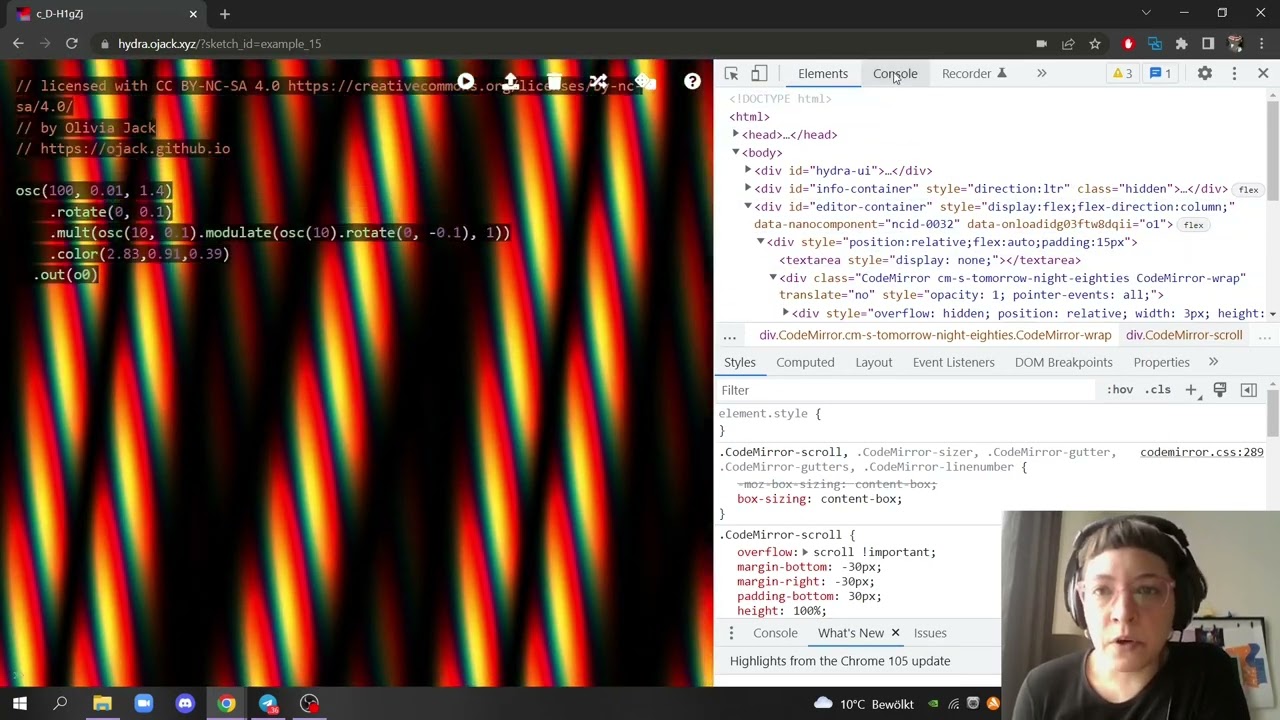
Task: Click the Hydra upload/share icon
Action: pyautogui.click(x=511, y=82)
